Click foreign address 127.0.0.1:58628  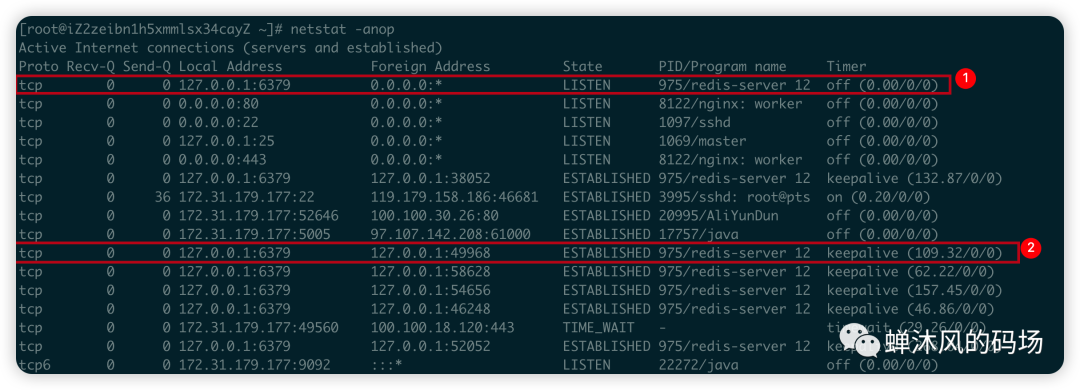point(430,271)
